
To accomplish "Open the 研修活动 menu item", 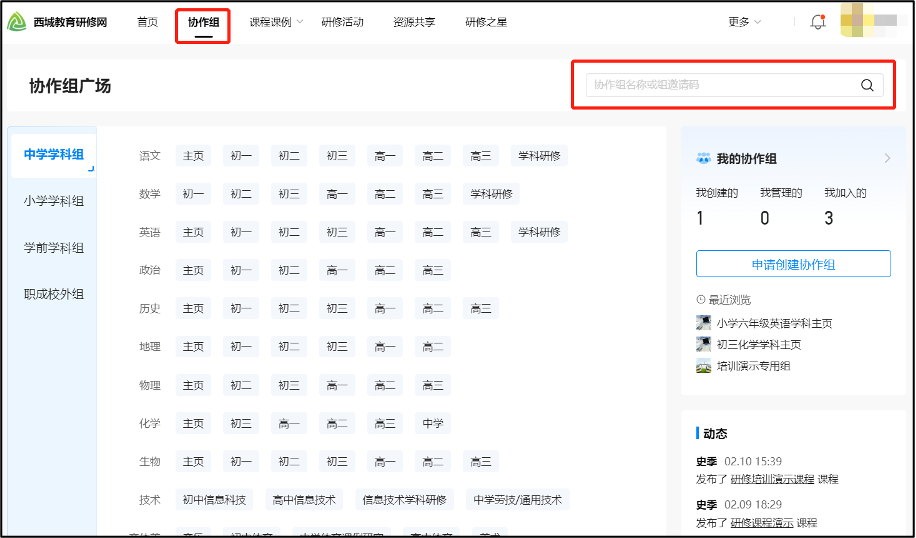I will (342, 22).
